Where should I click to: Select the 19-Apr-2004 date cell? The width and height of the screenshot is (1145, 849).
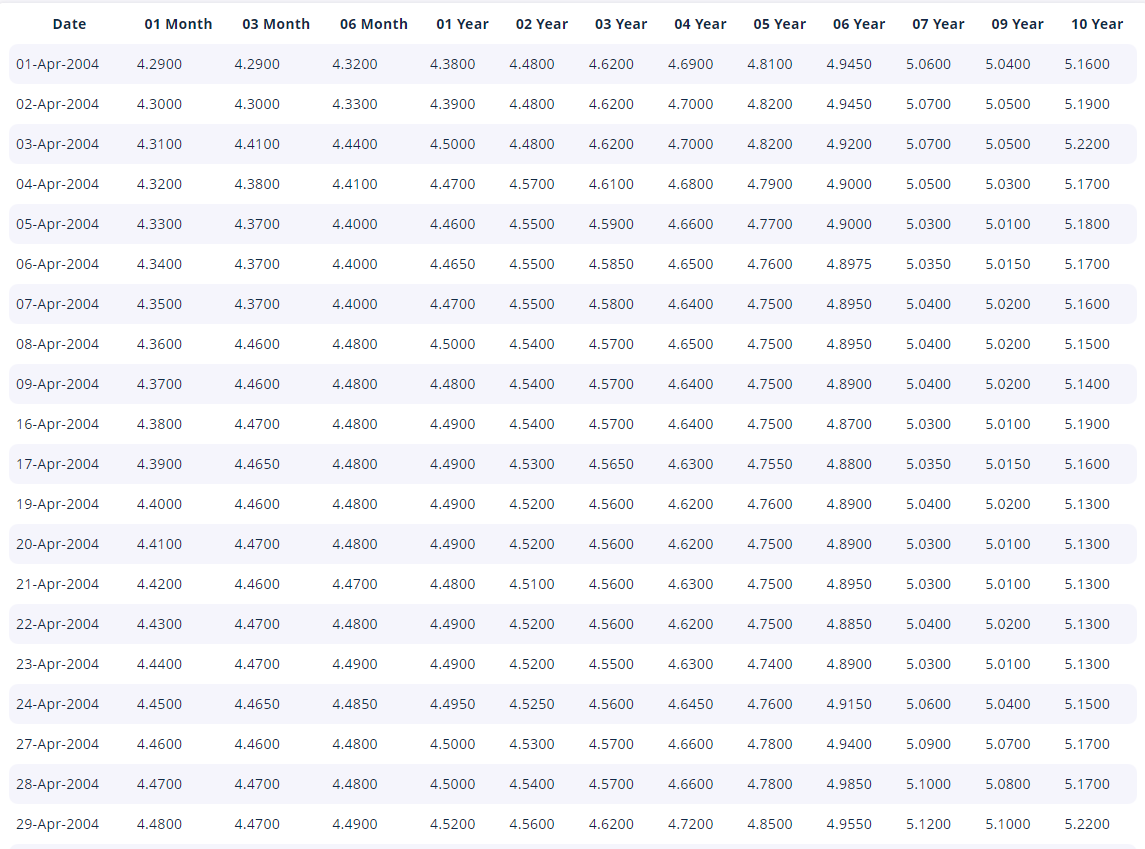click(x=58, y=504)
